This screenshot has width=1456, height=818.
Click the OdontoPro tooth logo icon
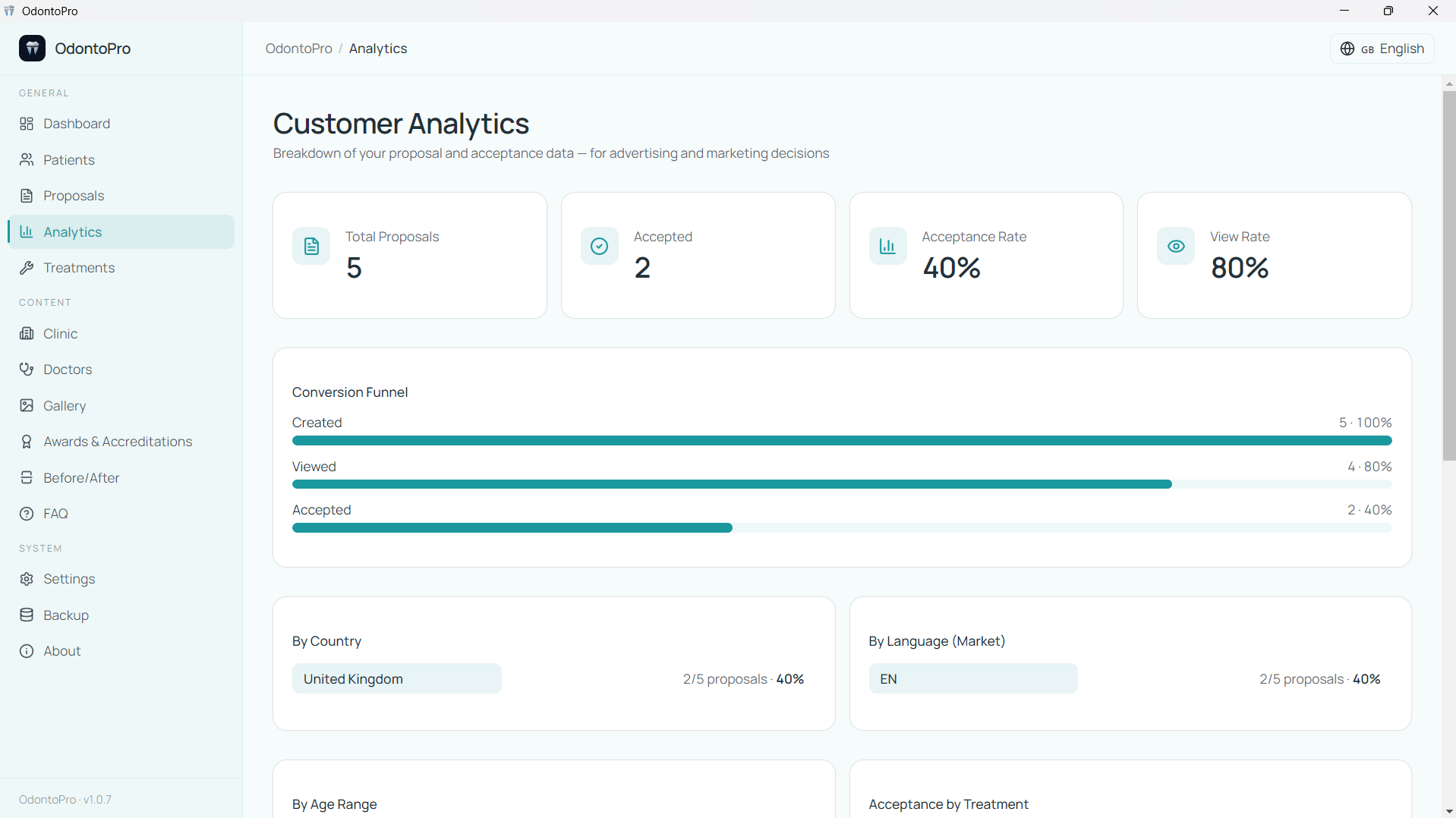click(32, 49)
